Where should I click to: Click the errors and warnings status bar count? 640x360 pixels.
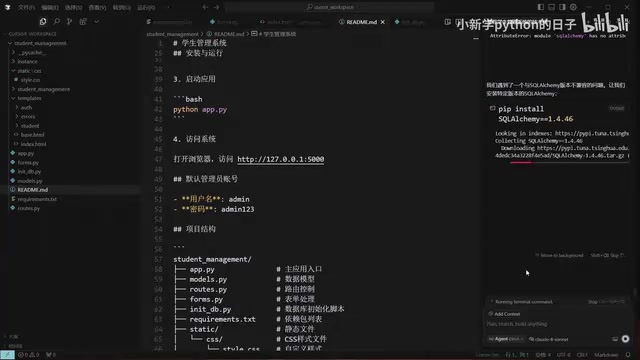click(x=29, y=355)
